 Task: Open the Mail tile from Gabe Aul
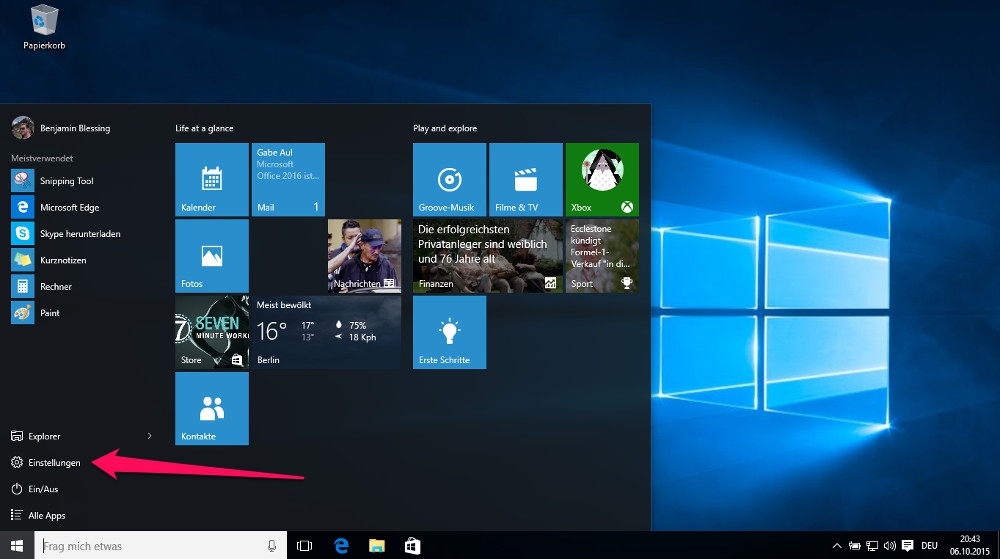[x=288, y=180]
